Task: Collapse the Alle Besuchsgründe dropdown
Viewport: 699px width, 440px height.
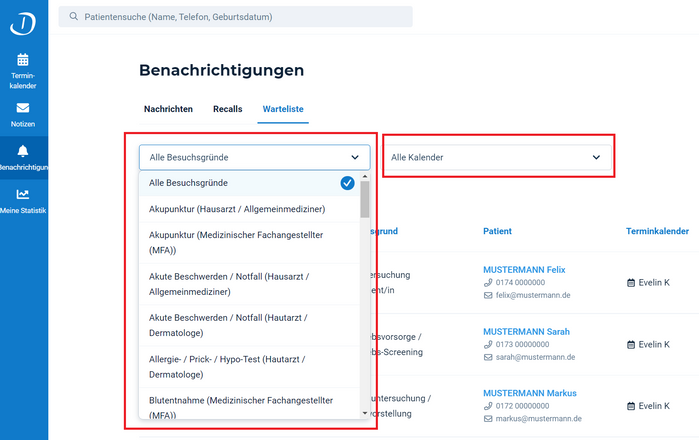Action: point(355,157)
